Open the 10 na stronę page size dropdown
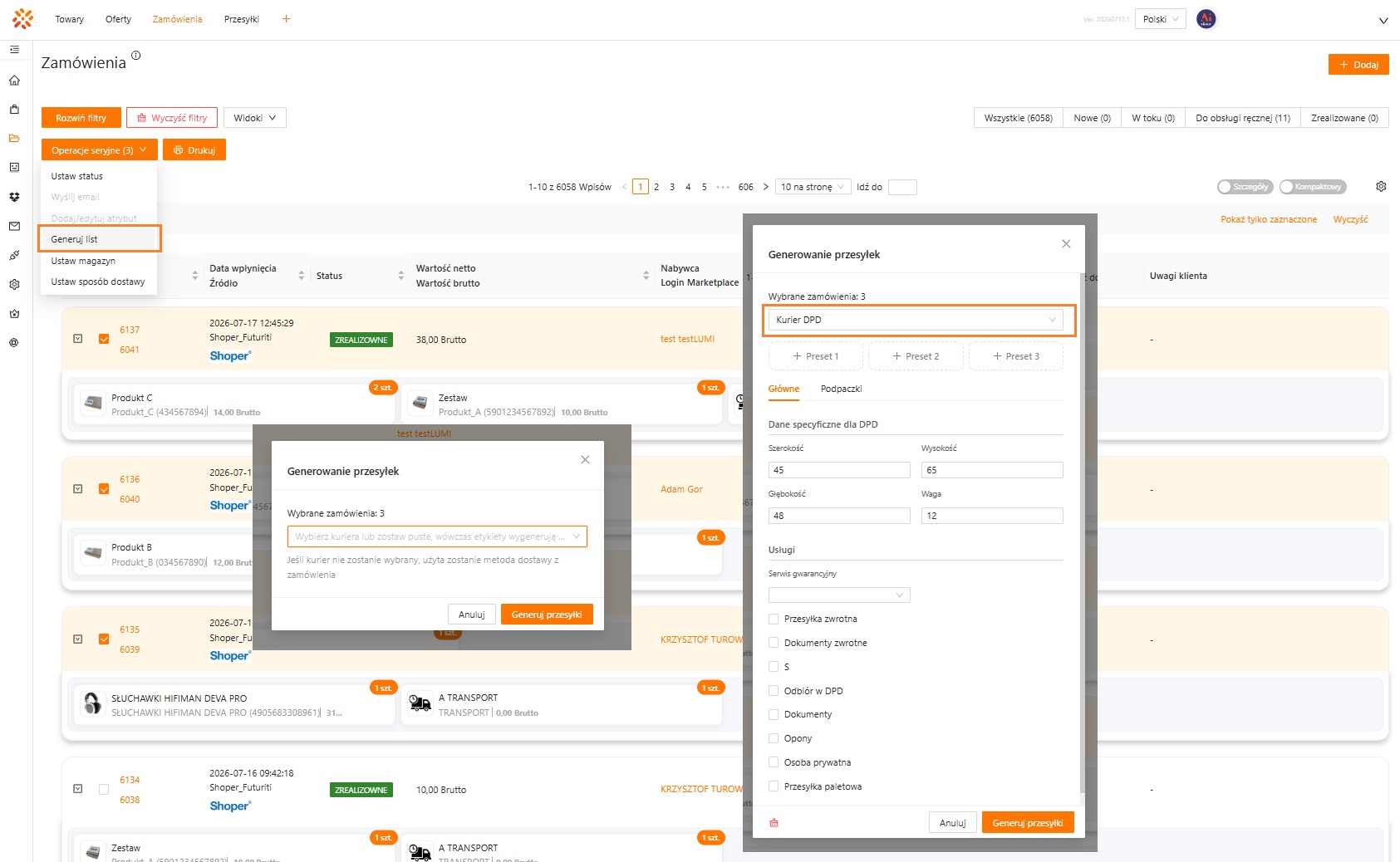The height and width of the screenshot is (862, 1400). pos(813,187)
